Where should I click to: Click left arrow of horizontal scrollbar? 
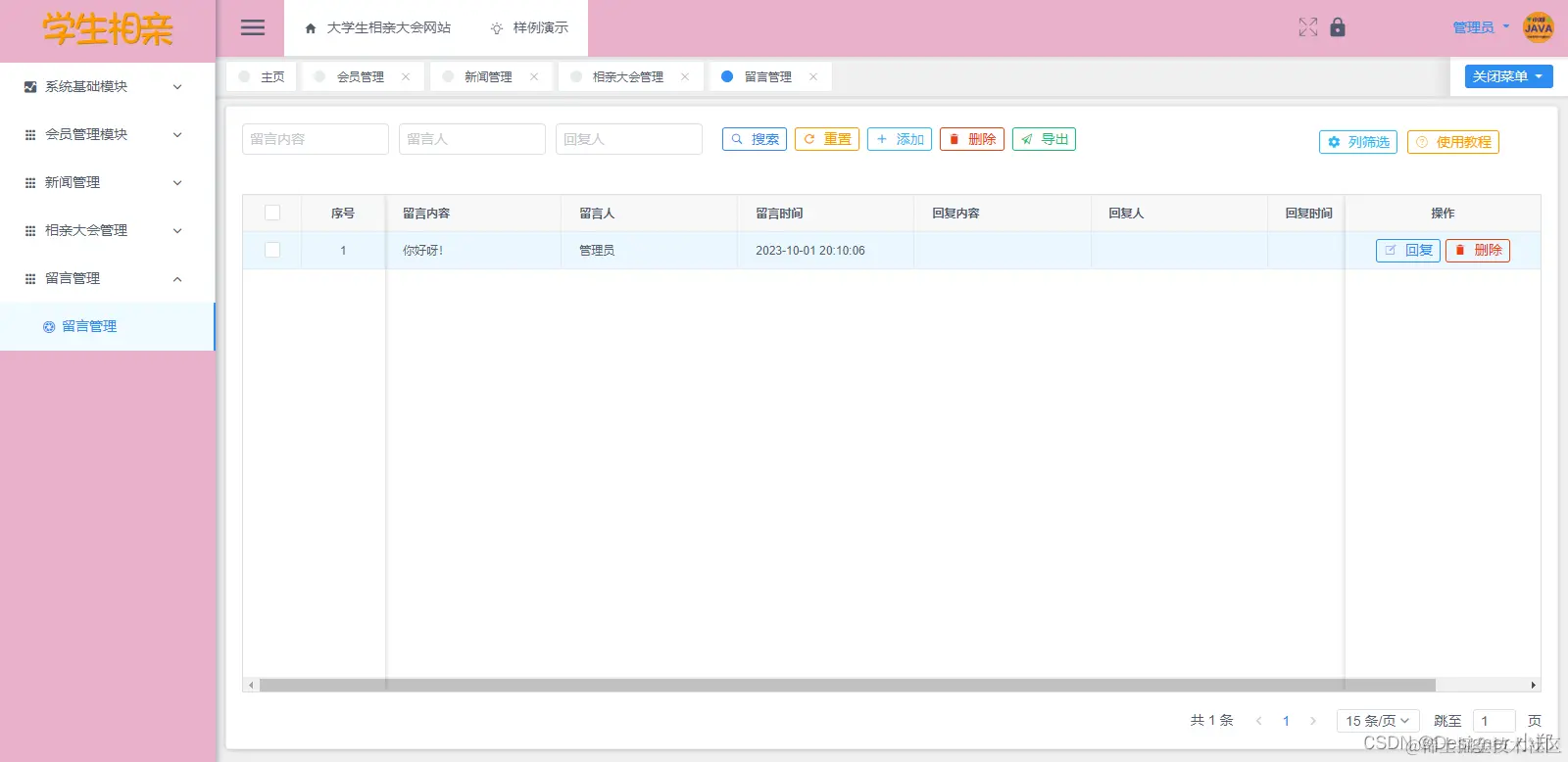(x=251, y=686)
